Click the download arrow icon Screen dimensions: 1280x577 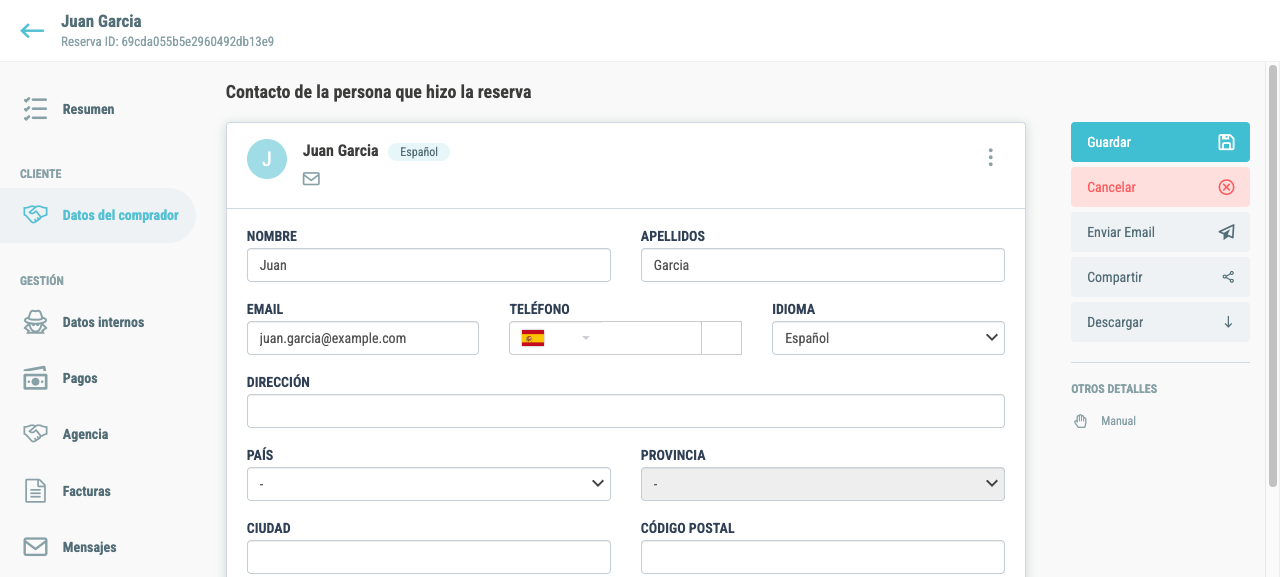(x=1228, y=322)
